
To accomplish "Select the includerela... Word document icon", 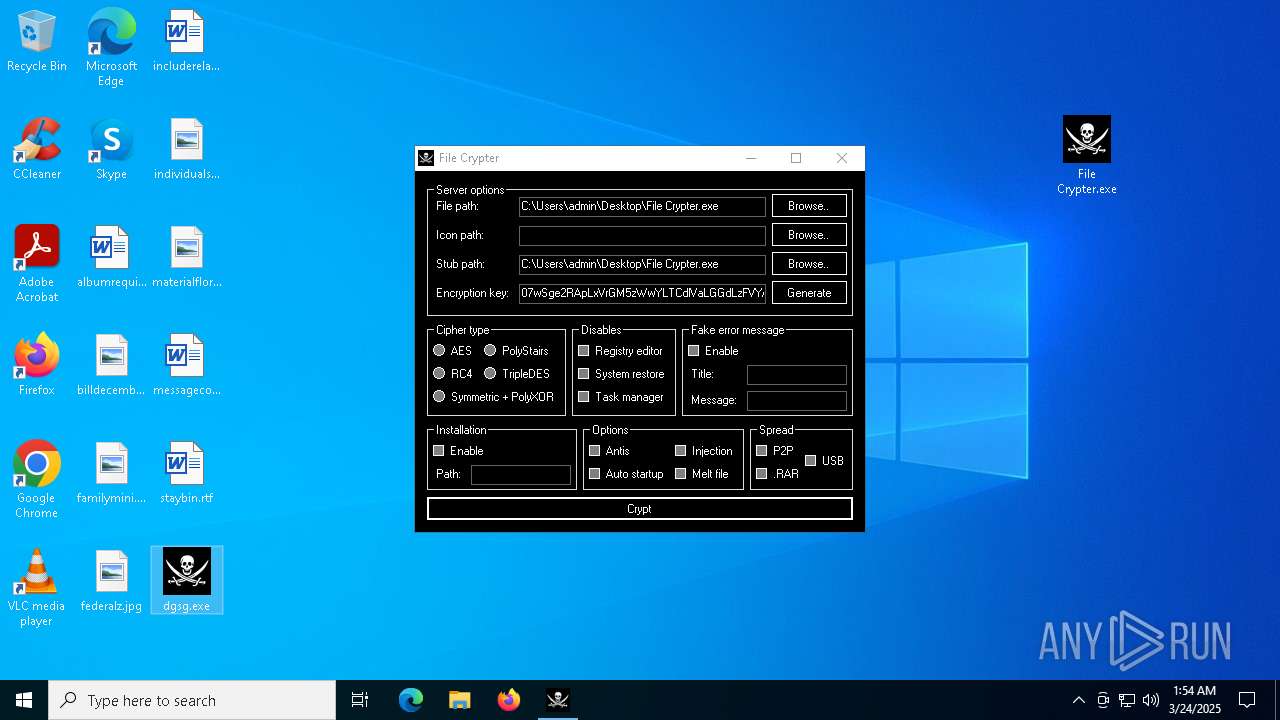I will click(x=186, y=42).
